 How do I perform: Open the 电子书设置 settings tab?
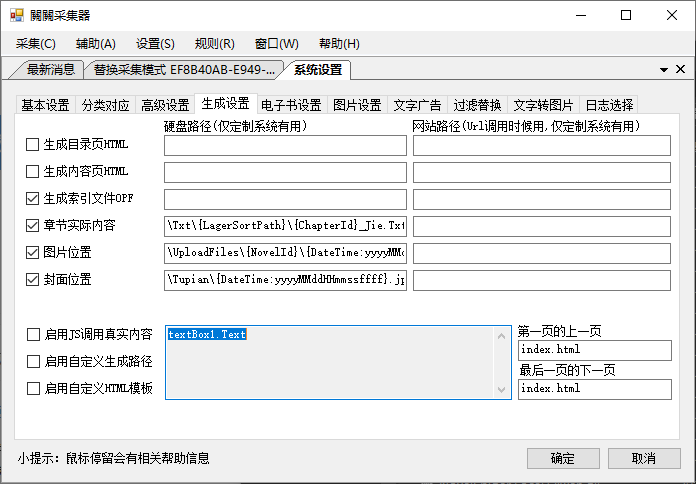pos(291,105)
